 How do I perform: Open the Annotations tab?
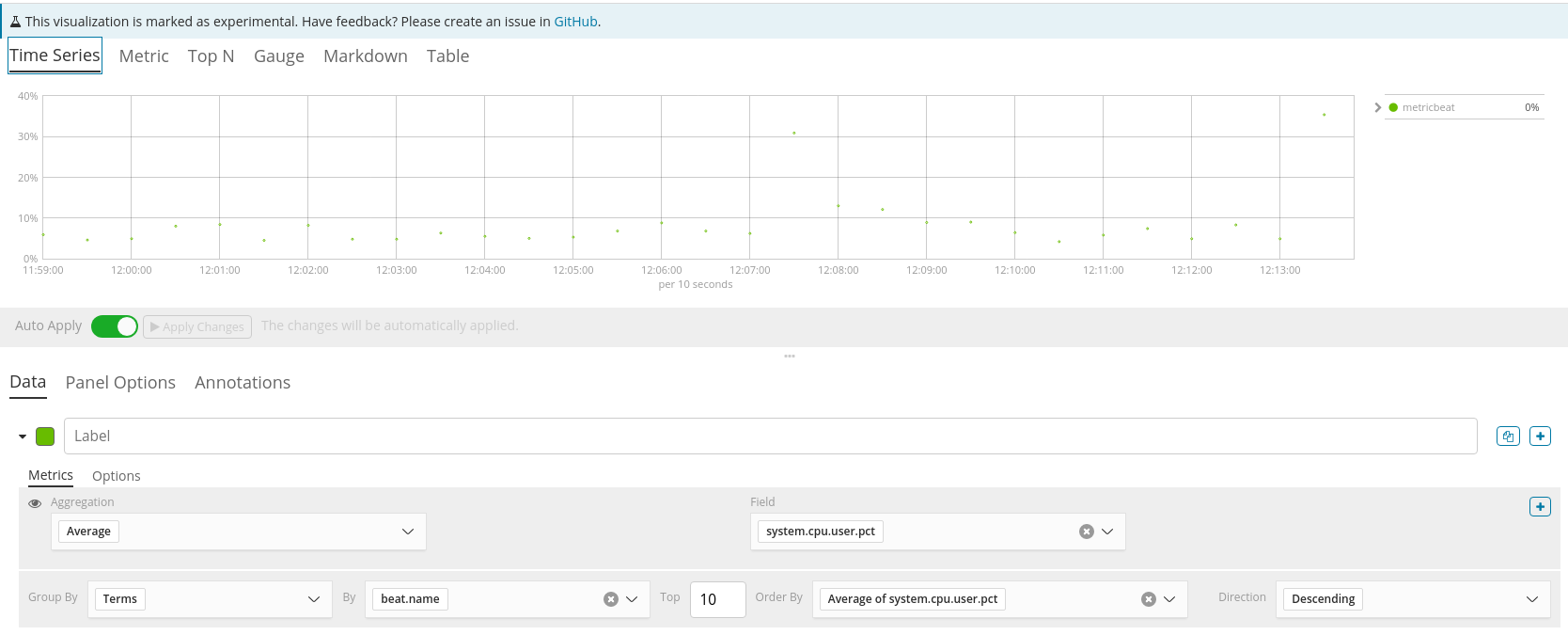tap(243, 383)
